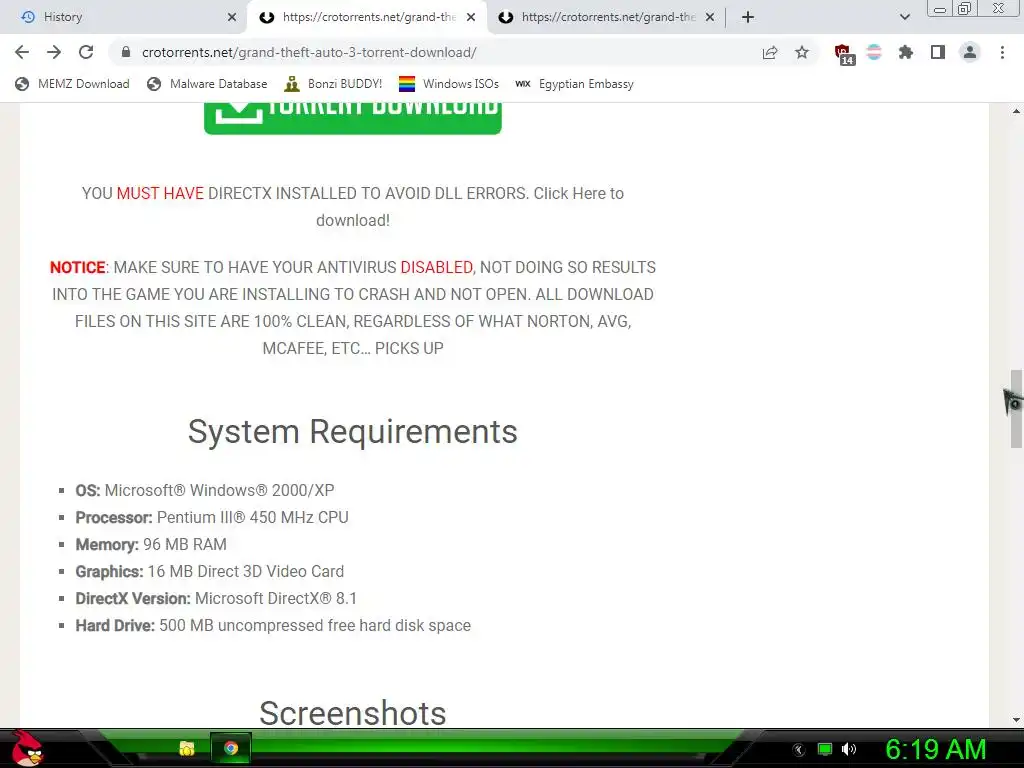Click the Memory: 96 MB RAM line
Image resolution: width=1024 pixels, height=768 pixels.
click(152, 545)
